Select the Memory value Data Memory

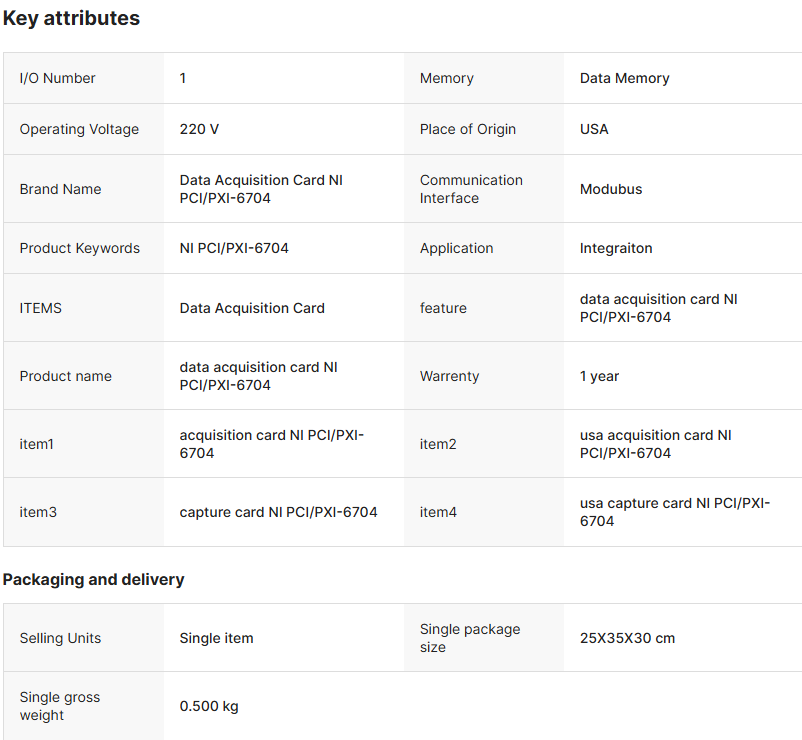tap(625, 78)
